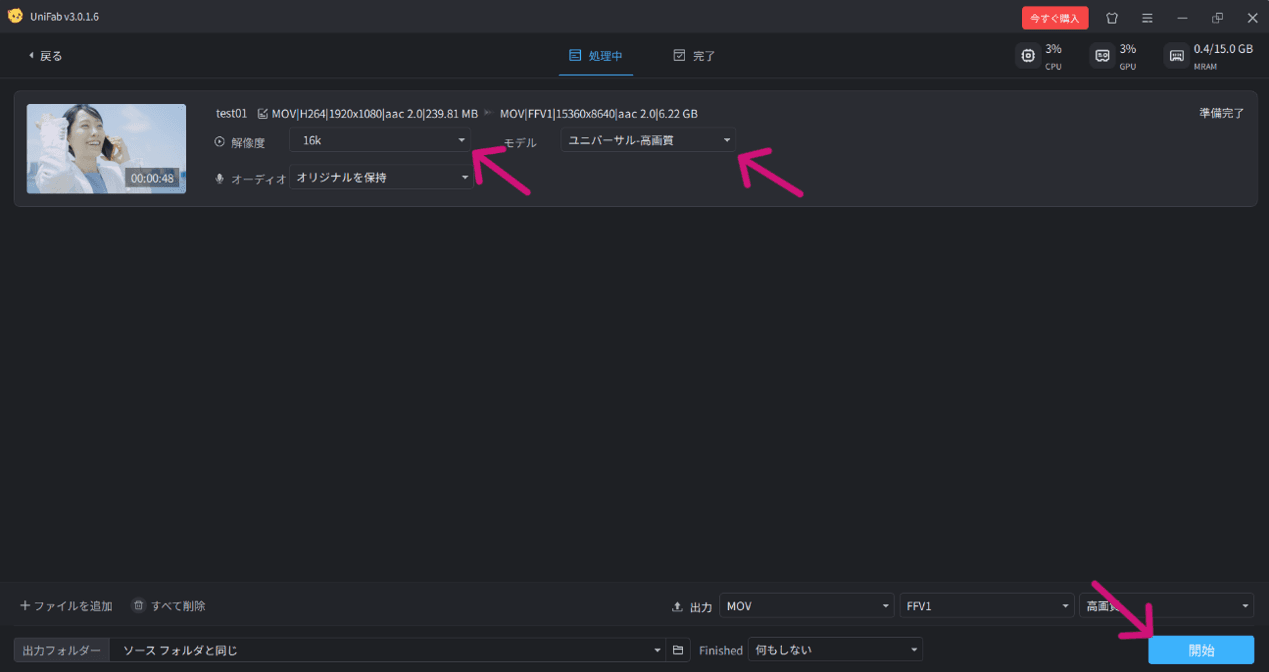The height and width of the screenshot is (672, 1269).
Task: Switch to the 処理中 tab
Action: click(596, 56)
